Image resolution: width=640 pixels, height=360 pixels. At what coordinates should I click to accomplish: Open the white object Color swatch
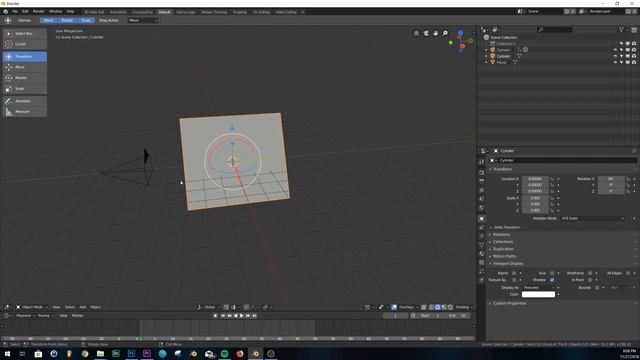coord(538,294)
